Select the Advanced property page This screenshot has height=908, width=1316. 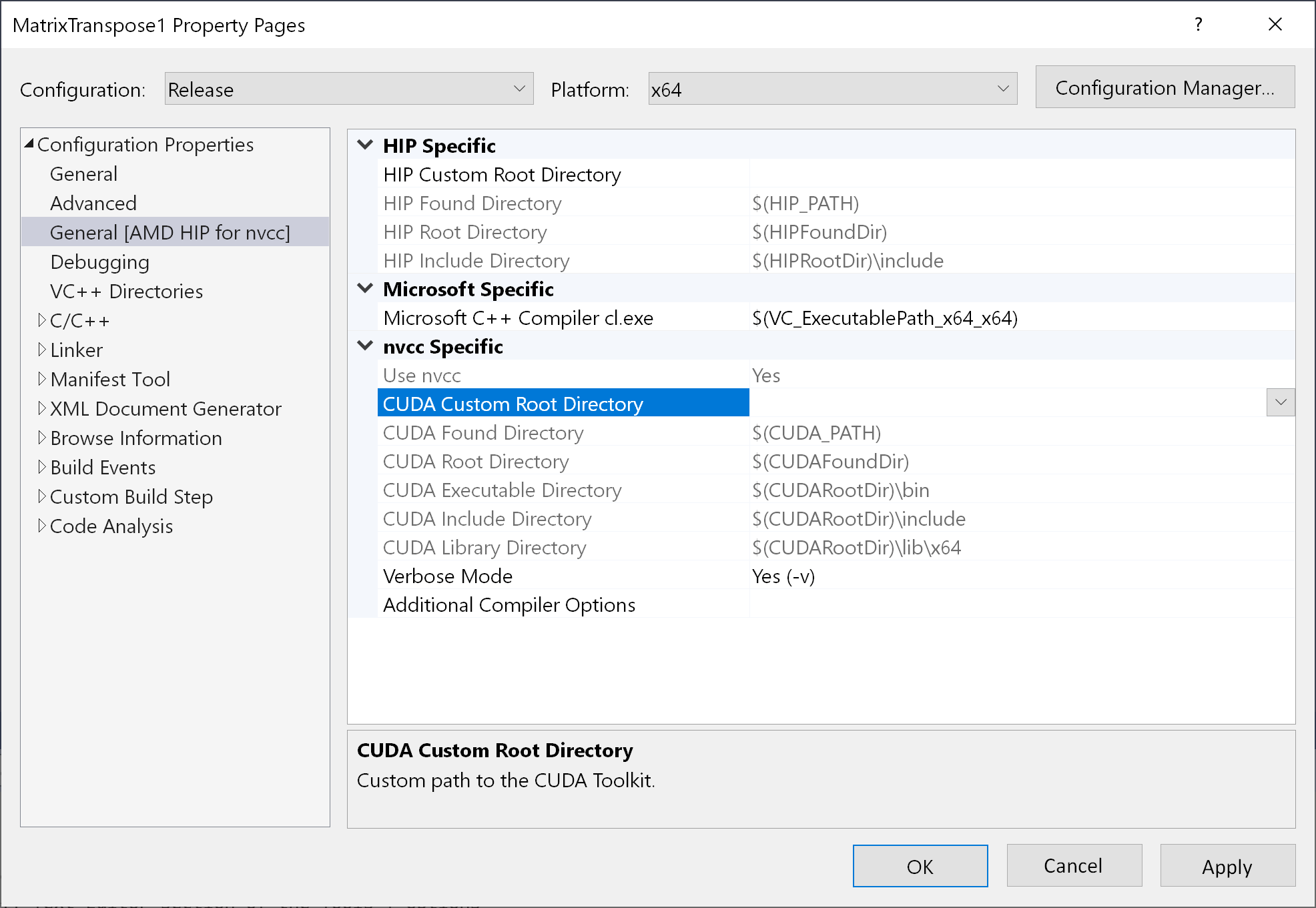(93, 203)
